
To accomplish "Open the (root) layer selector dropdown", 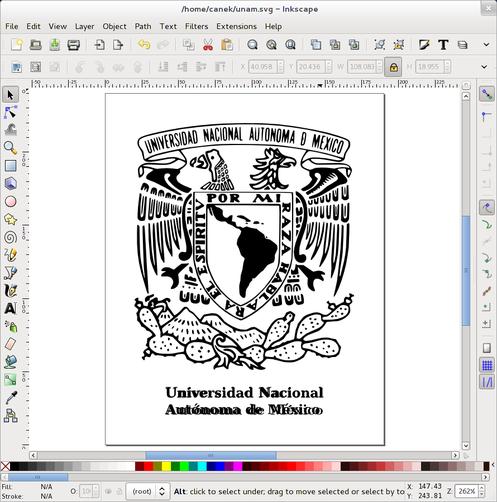I will coord(148,491).
